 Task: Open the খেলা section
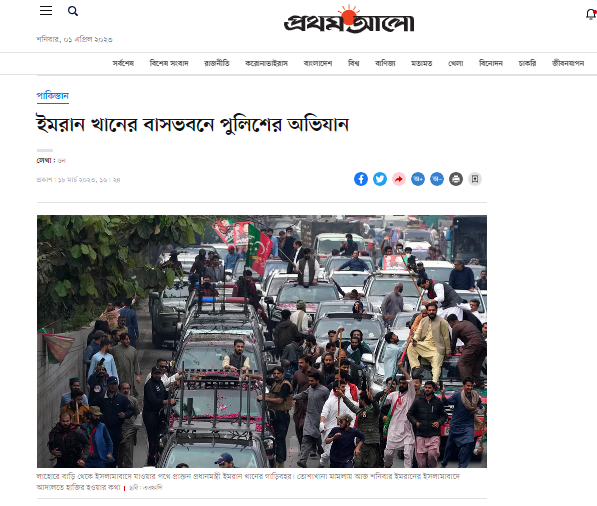[455, 63]
